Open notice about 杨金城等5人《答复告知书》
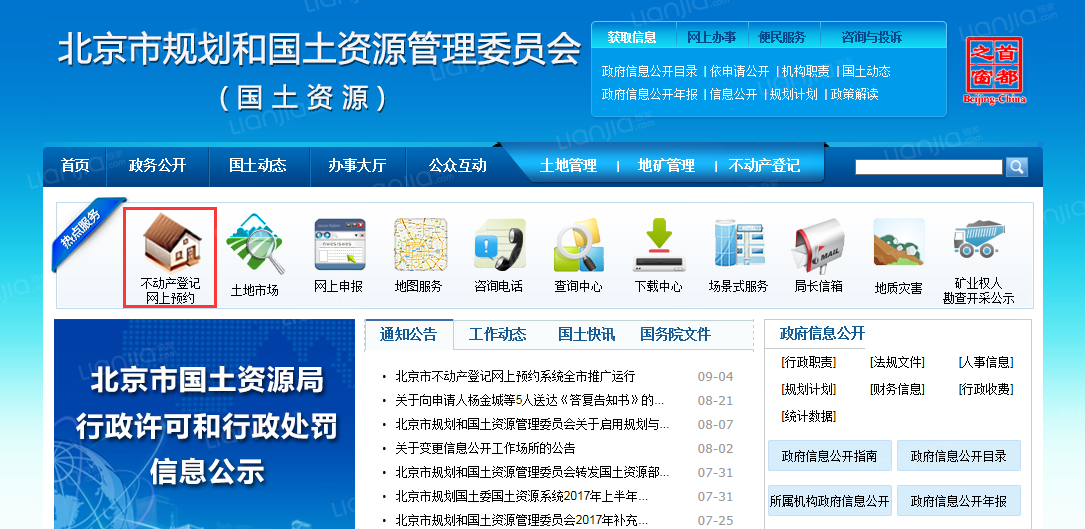 click(529, 400)
